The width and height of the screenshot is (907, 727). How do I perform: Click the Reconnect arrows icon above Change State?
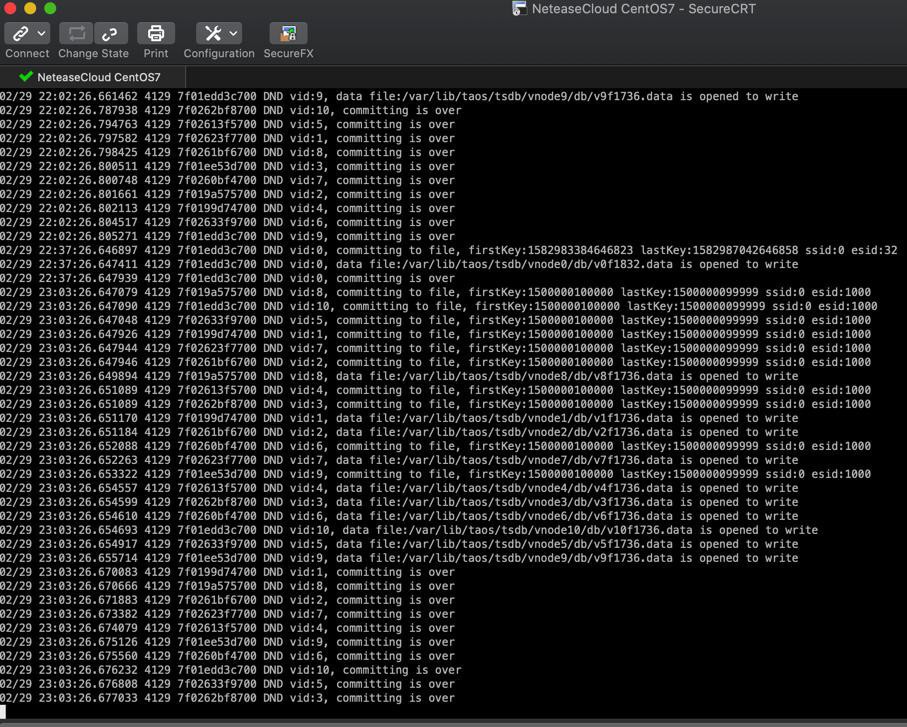[76, 34]
